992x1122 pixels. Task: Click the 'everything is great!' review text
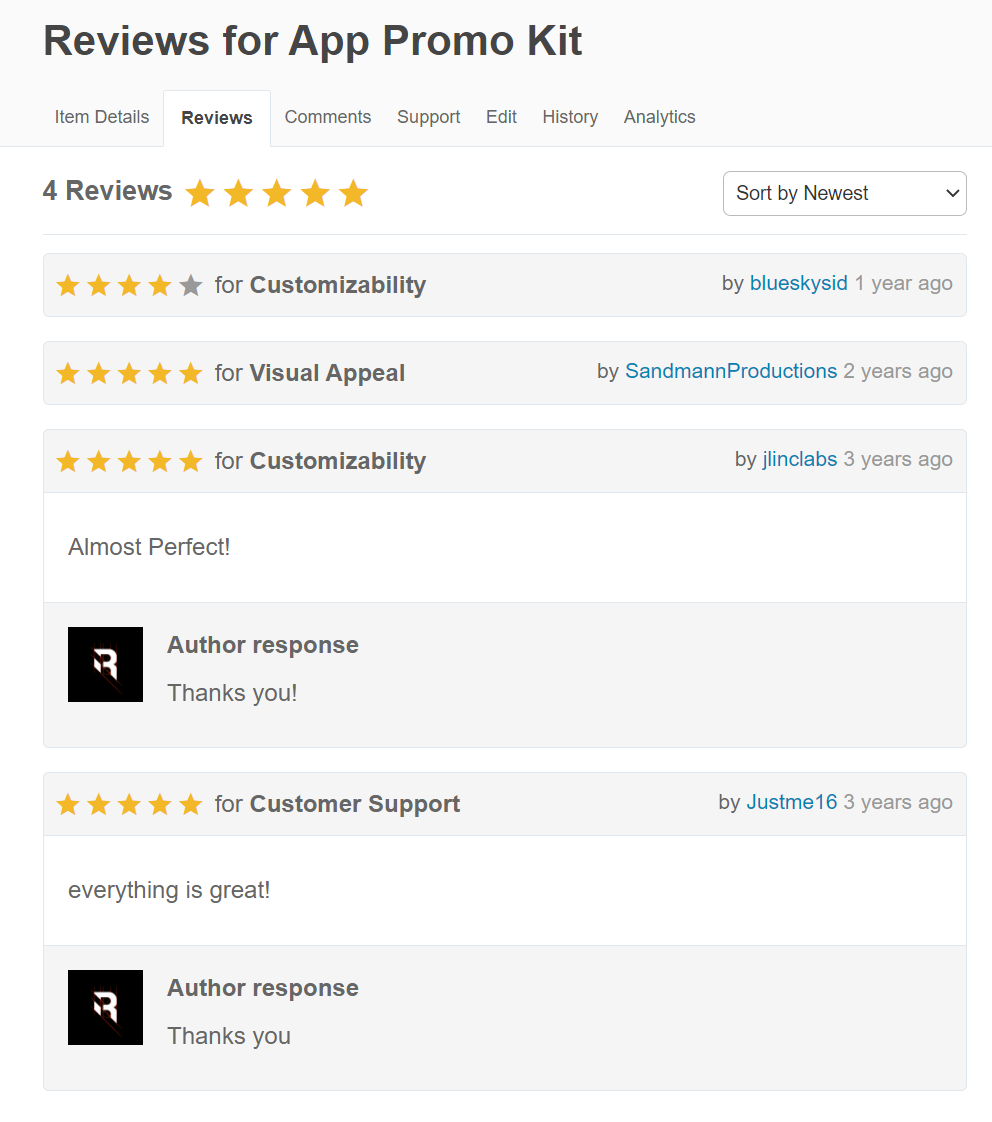[169, 889]
